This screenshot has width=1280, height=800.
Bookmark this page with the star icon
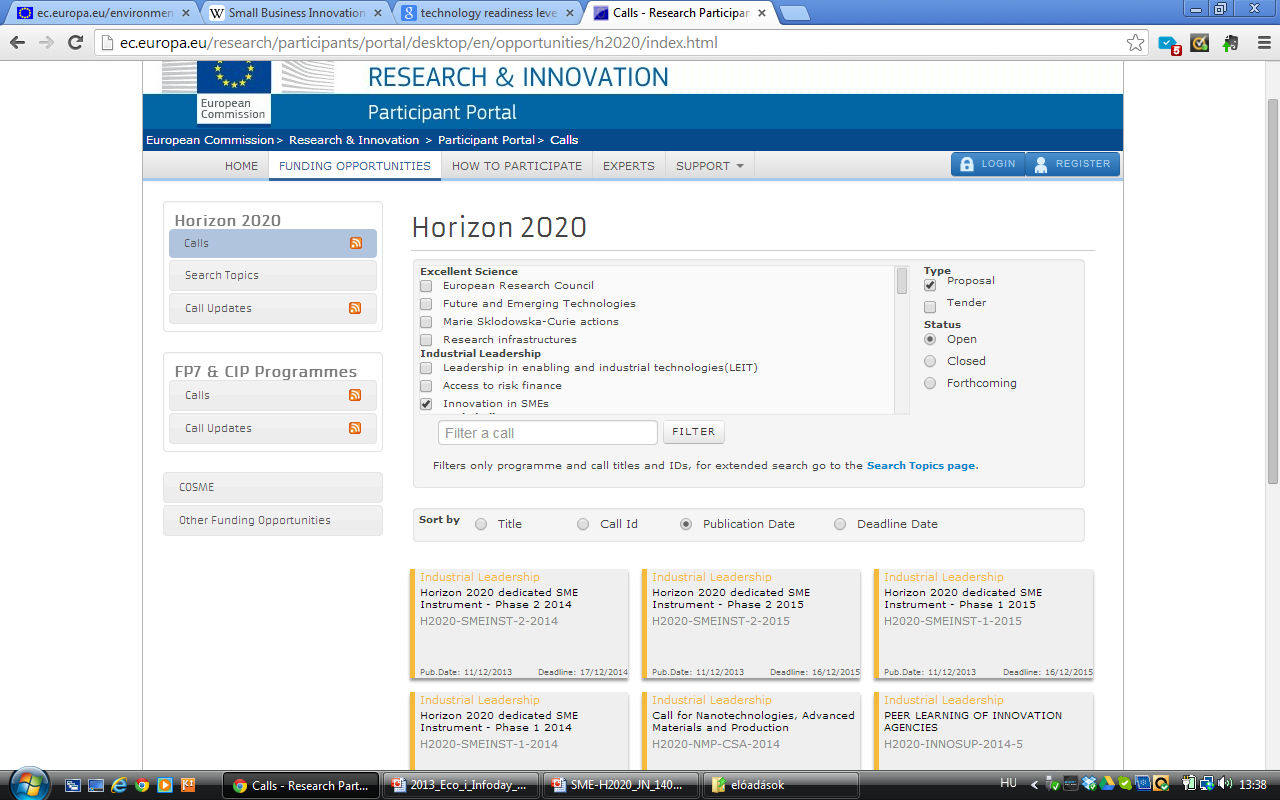tap(1135, 43)
